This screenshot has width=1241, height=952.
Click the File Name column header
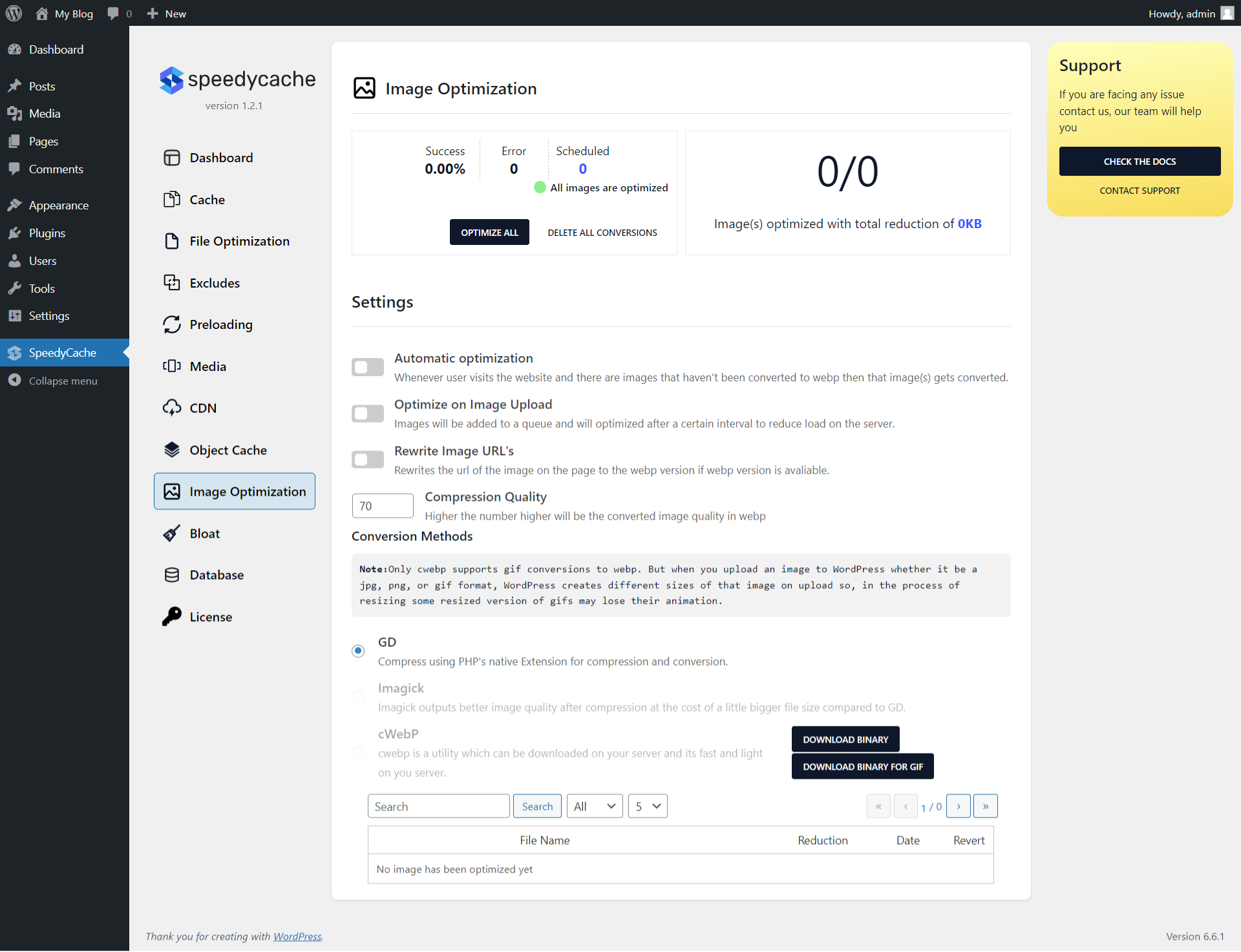[x=545, y=840]
